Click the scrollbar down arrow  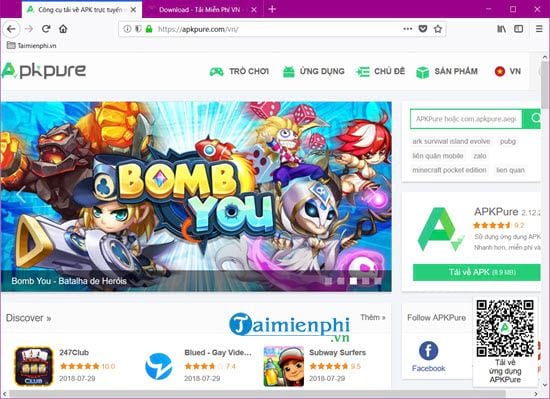point(545,385)
